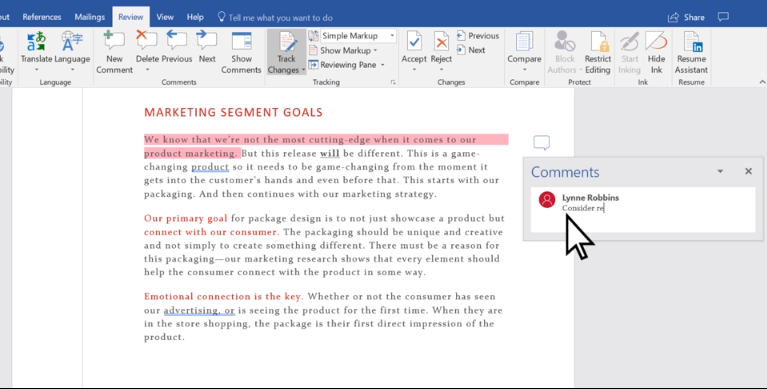Viewport: 767px width, 389px height.
Task: Click Tell me what you want to do
Action: click(275, 18)
